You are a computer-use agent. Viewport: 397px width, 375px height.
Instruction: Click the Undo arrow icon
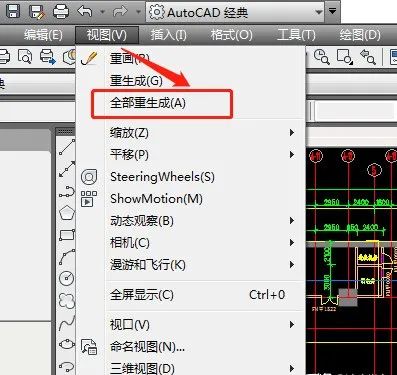tap(85, 11)
